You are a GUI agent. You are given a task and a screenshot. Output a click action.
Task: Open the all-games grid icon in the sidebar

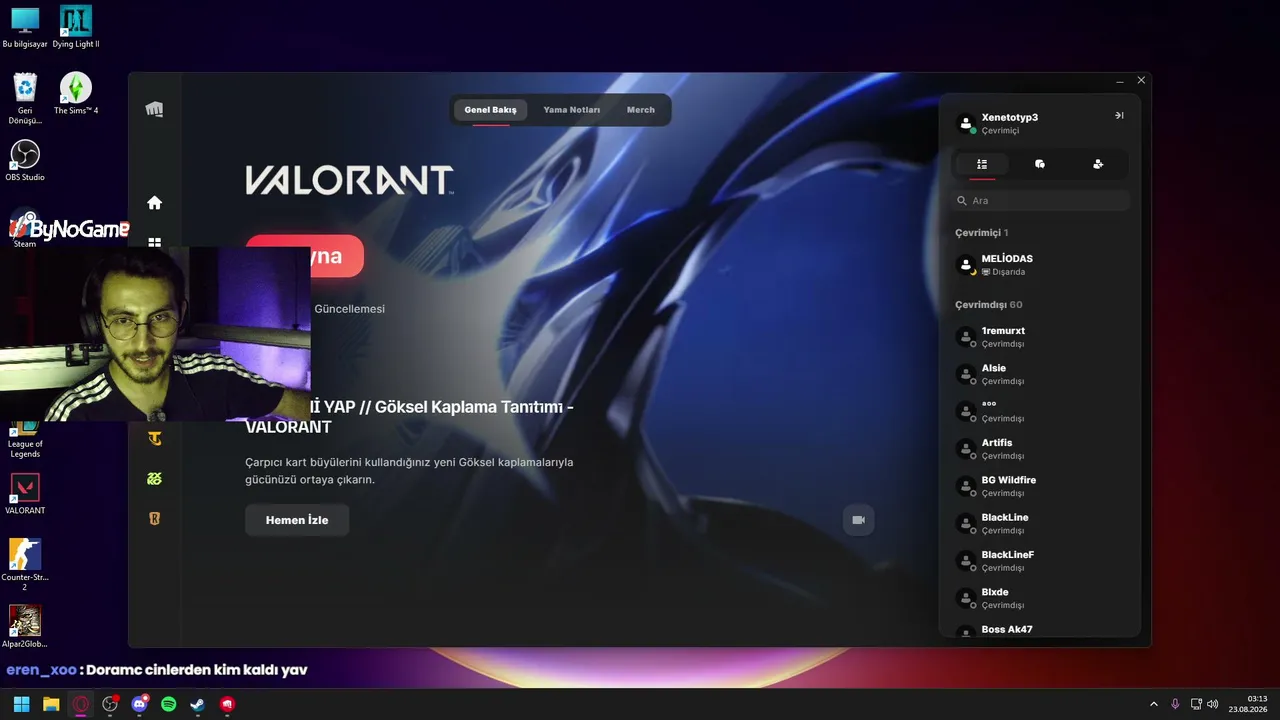154,242
